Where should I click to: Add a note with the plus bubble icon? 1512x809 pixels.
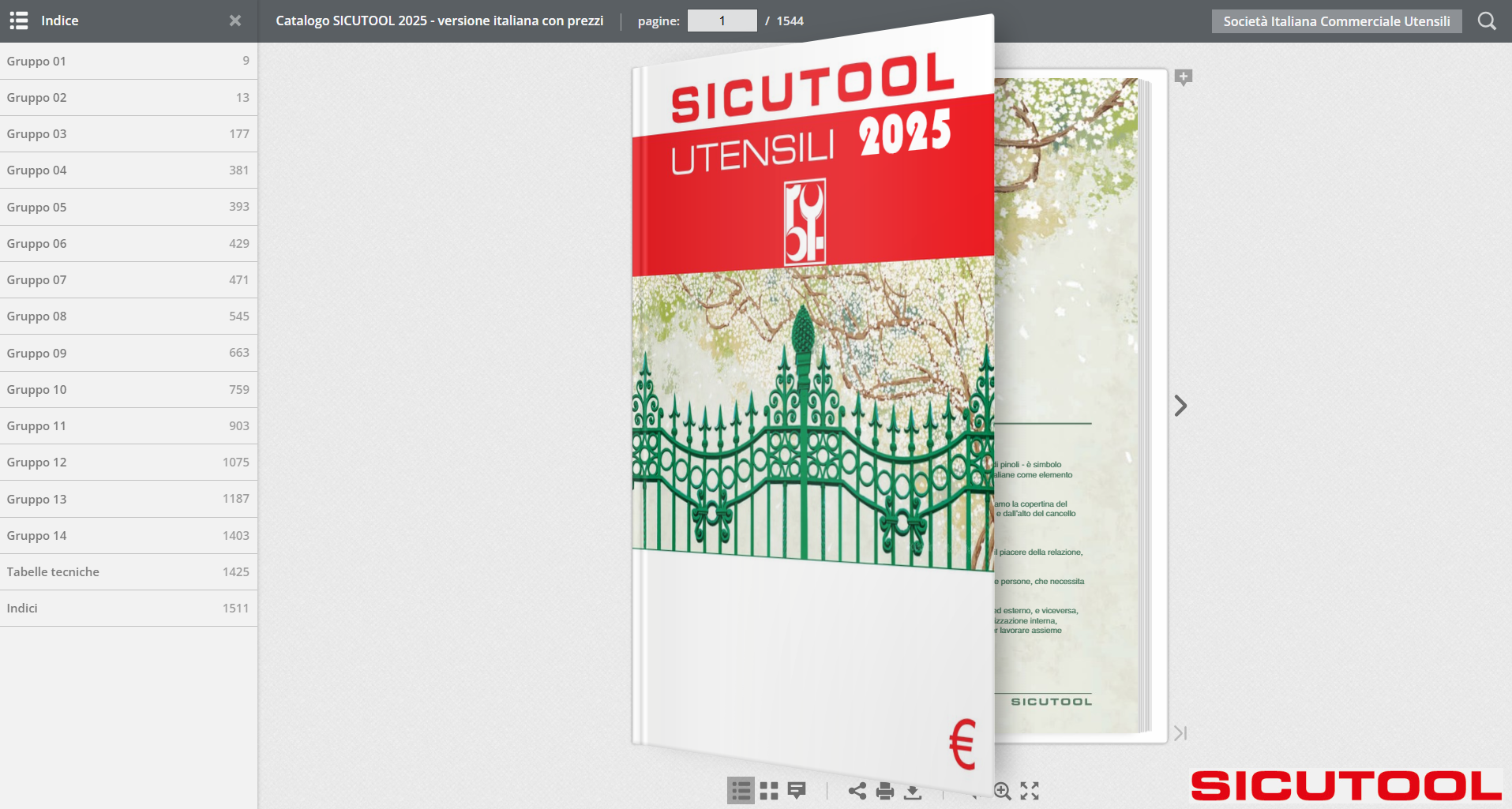coord(1183,77)
